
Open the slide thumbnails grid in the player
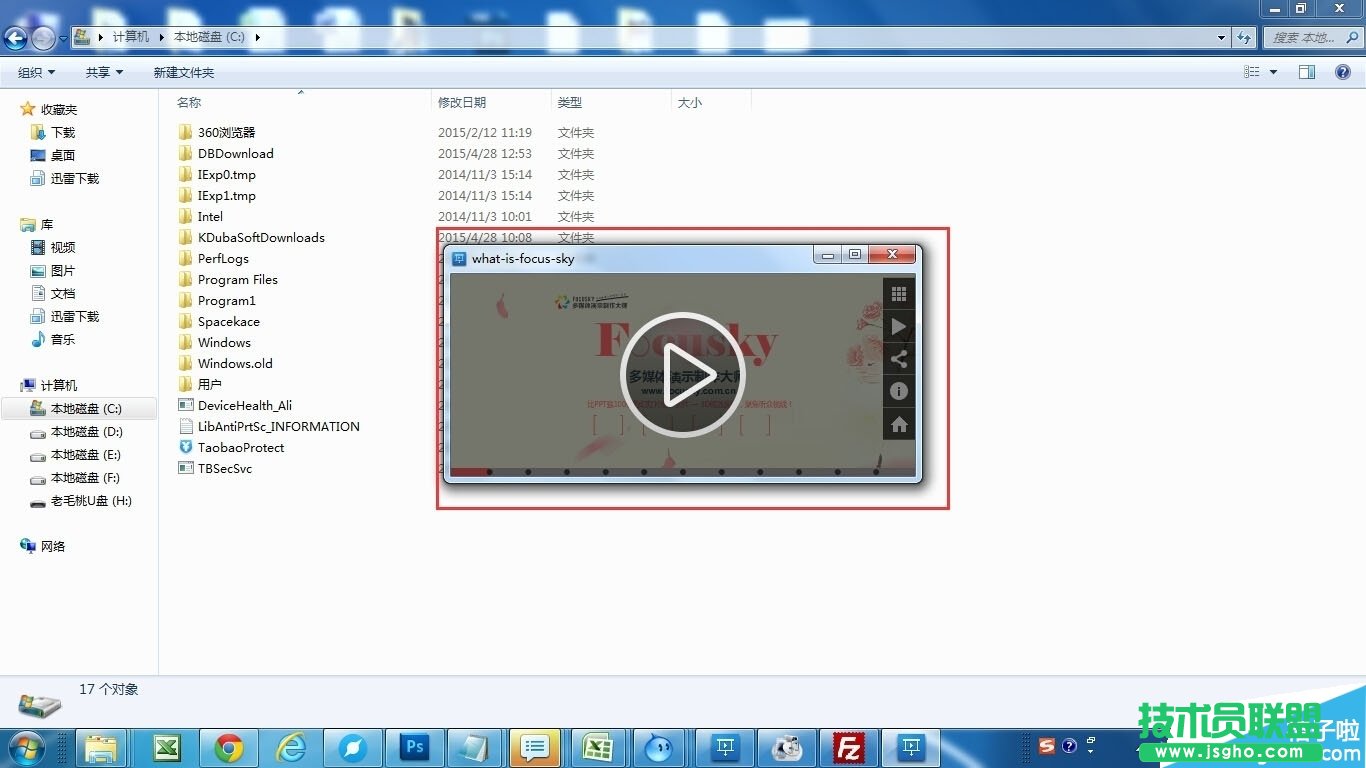click(x=898, y=292)
